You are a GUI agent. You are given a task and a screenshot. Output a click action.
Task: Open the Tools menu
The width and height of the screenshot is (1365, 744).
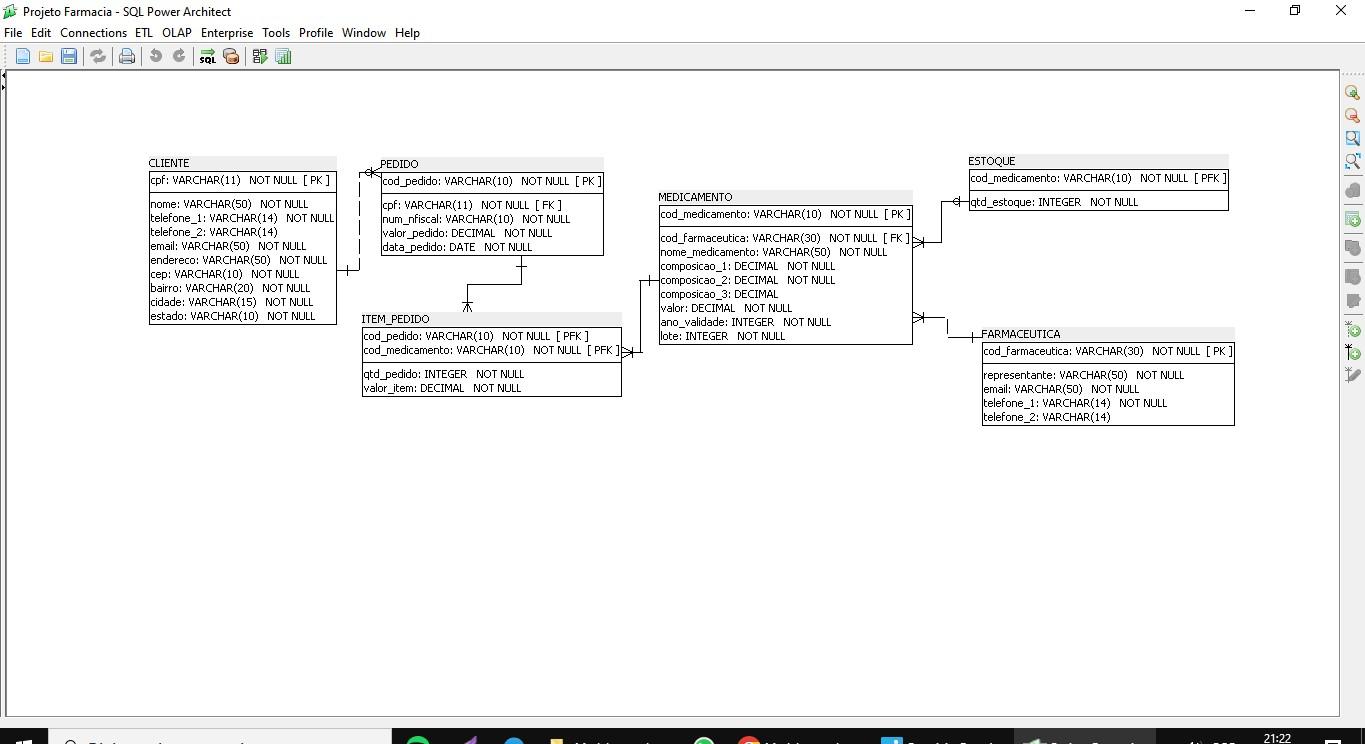276,33
